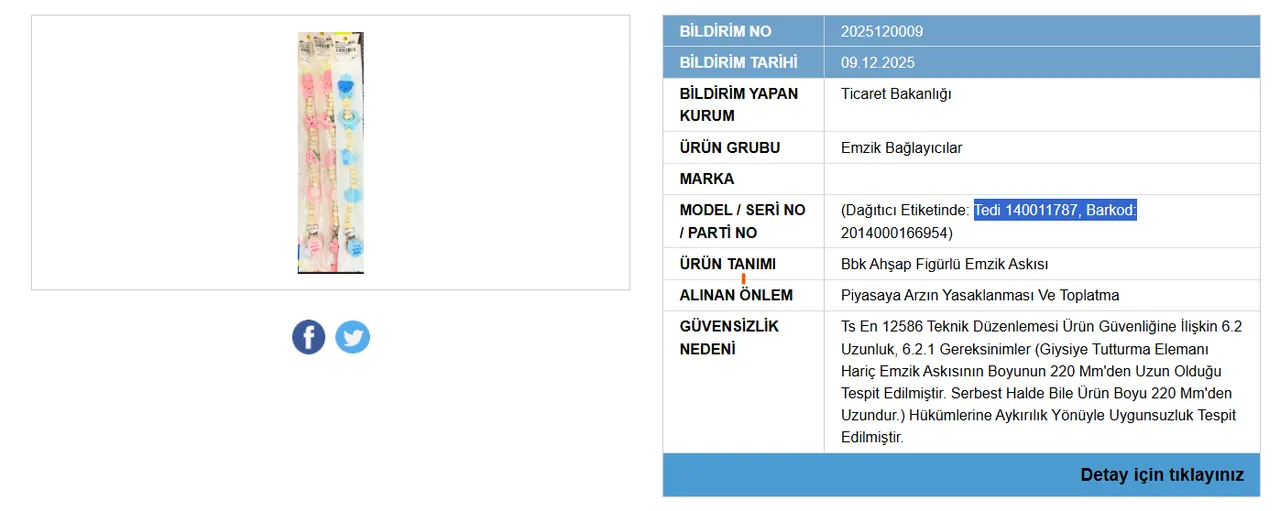1280x511 pixels.
Task: Click the "Emzik Bağlayıcılar" product group value
Action: (x=901, y=148)
